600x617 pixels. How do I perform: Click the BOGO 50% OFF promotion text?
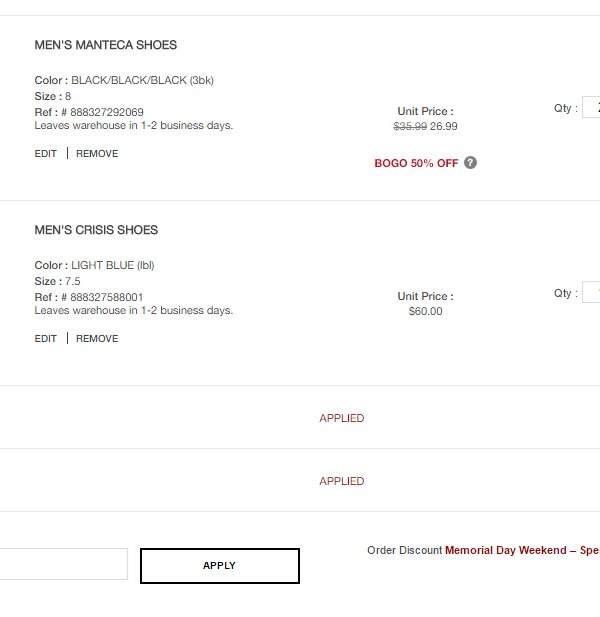click(416, 163)
